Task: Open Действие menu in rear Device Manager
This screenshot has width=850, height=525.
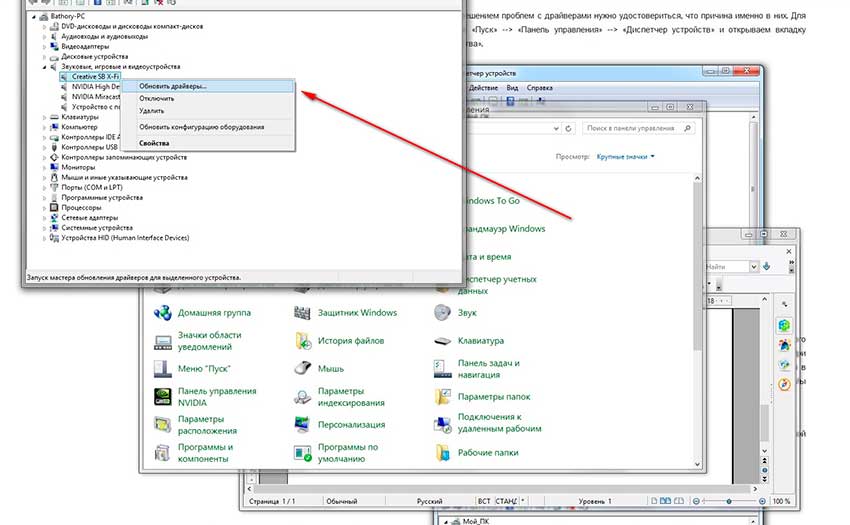Action: point(482,88)
